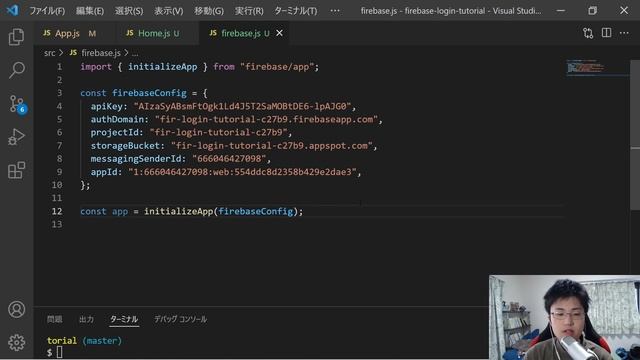Click line number 12 in gutter
The image size is (640, 360).
(57, 211)
